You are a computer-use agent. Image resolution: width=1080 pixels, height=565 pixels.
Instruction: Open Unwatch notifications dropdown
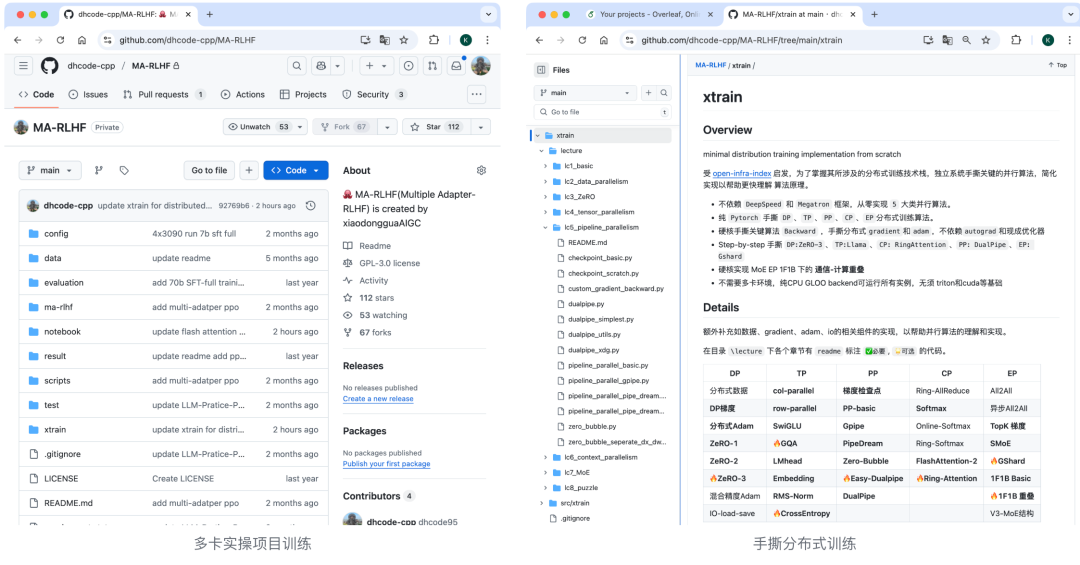coord(300,127)
